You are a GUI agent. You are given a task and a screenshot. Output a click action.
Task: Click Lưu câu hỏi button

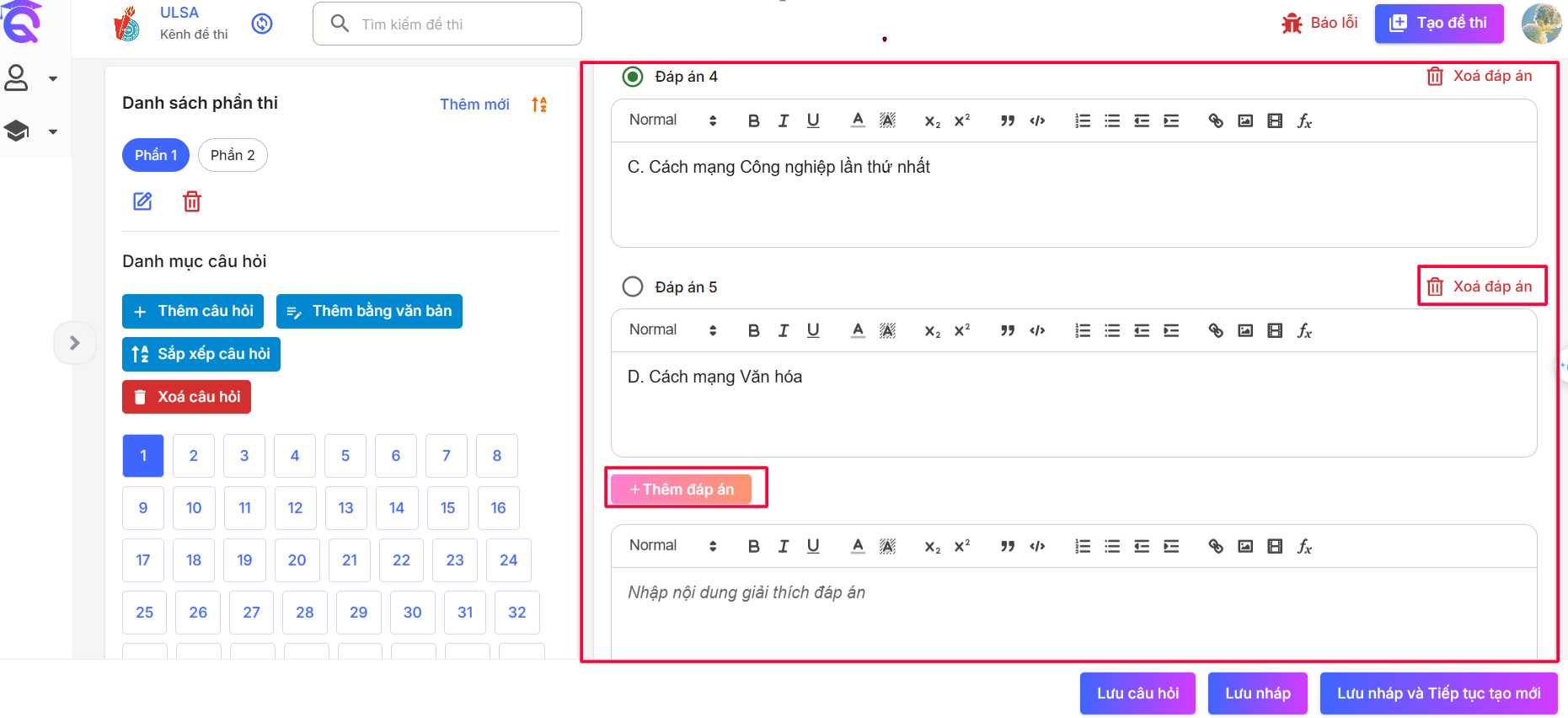(x=1137, y=694)
